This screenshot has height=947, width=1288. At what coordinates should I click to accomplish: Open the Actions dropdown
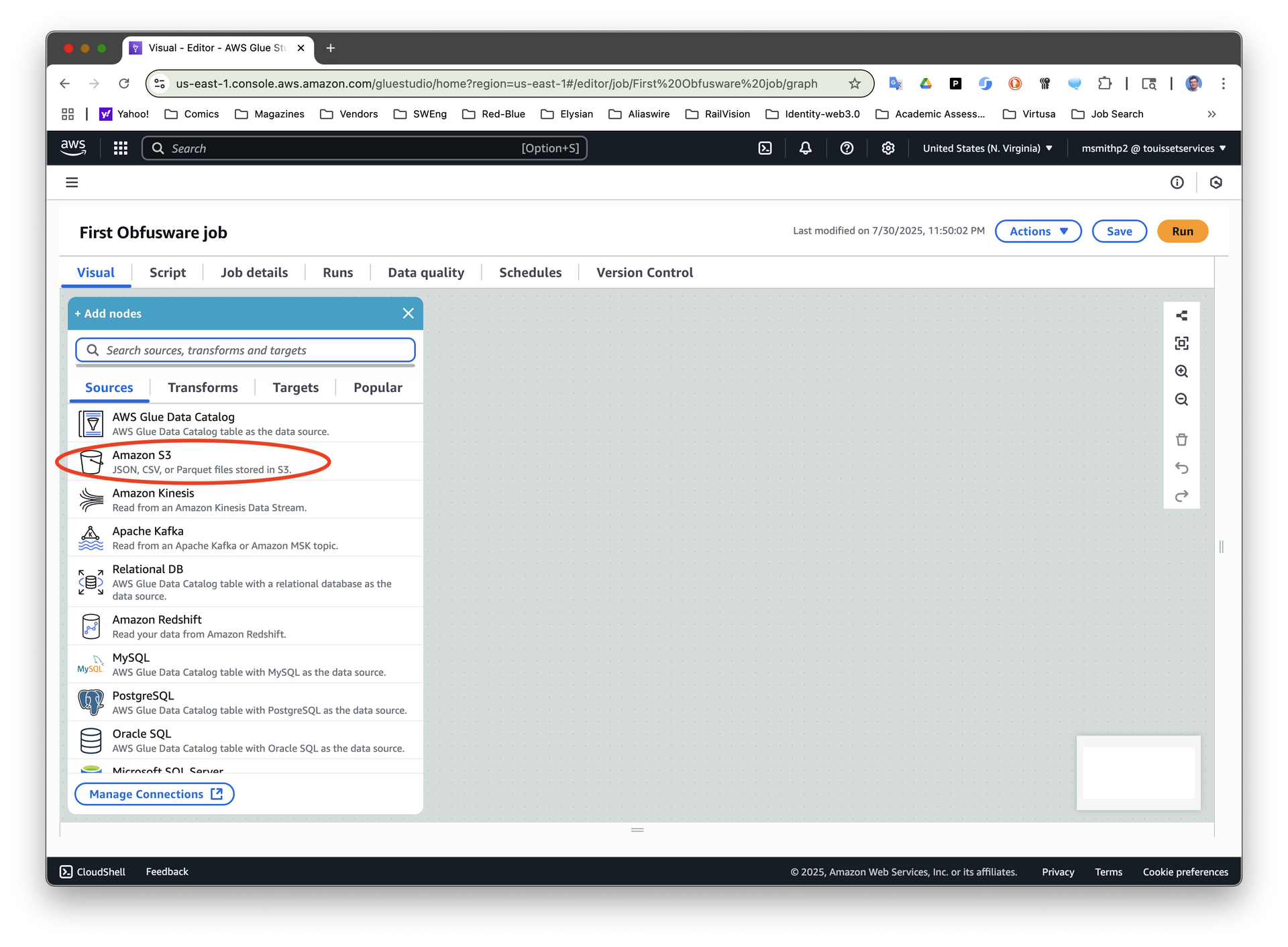coord(1038,231)
